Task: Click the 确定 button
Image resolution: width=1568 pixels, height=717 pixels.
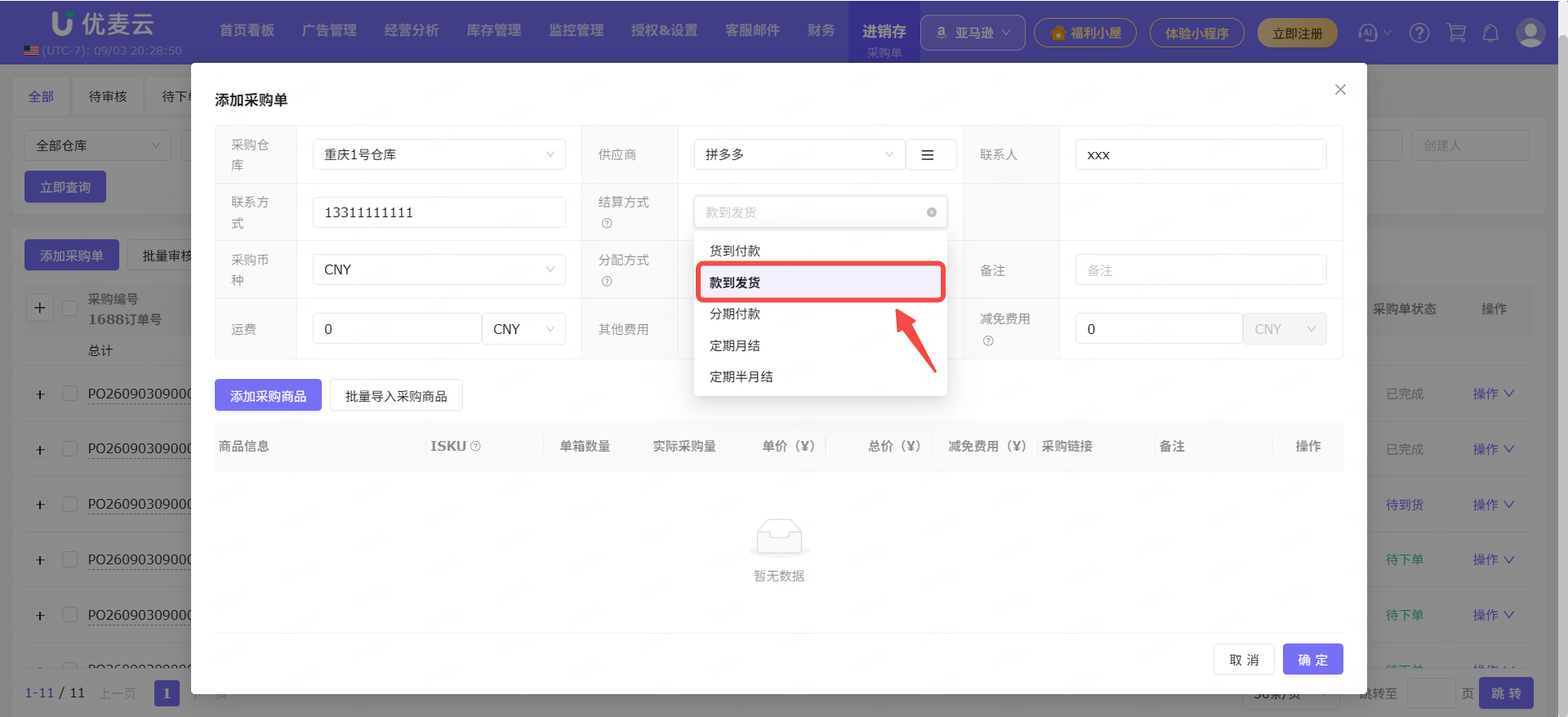Action: pos(1312,659)
